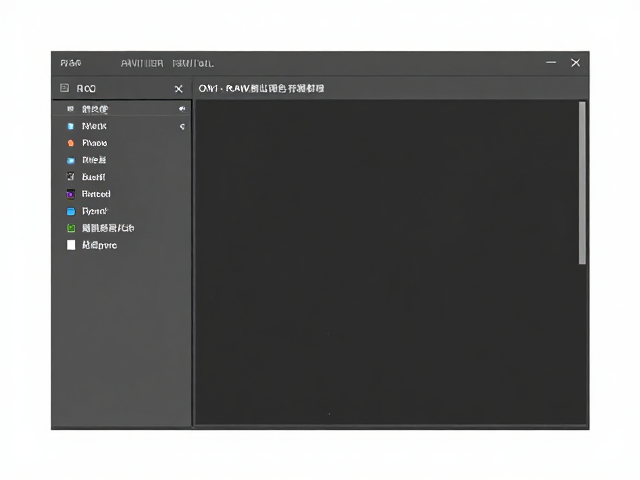Viewport: 640px width, 480px height.
Task: Select the purple square icon in the sidebar list
Action: point(71,194)
